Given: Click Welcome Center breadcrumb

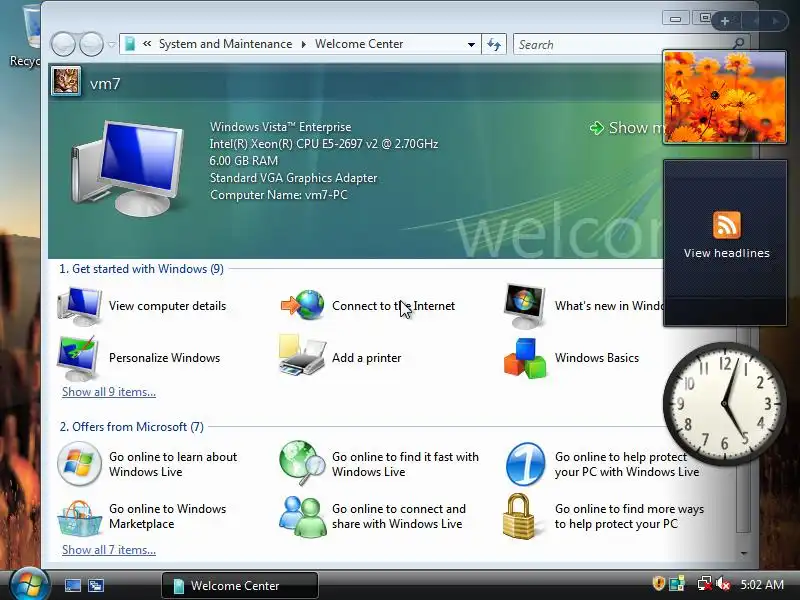Looking at the screenshot, I should (359, 44).
